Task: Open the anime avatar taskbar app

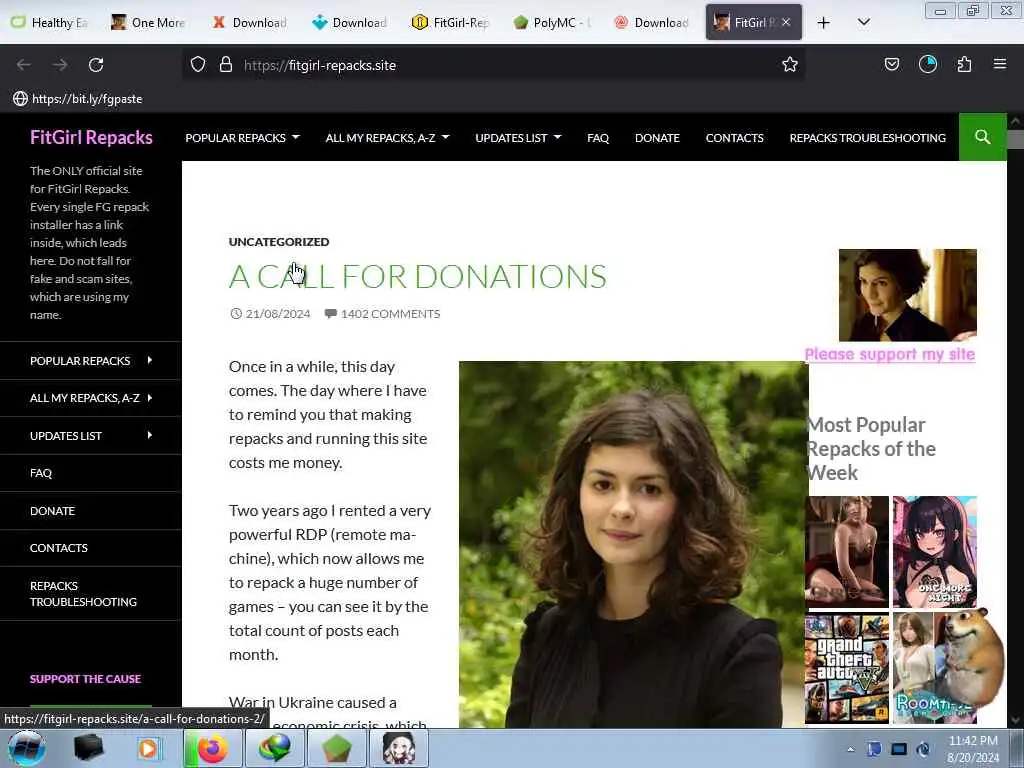Action: (398, 748)
